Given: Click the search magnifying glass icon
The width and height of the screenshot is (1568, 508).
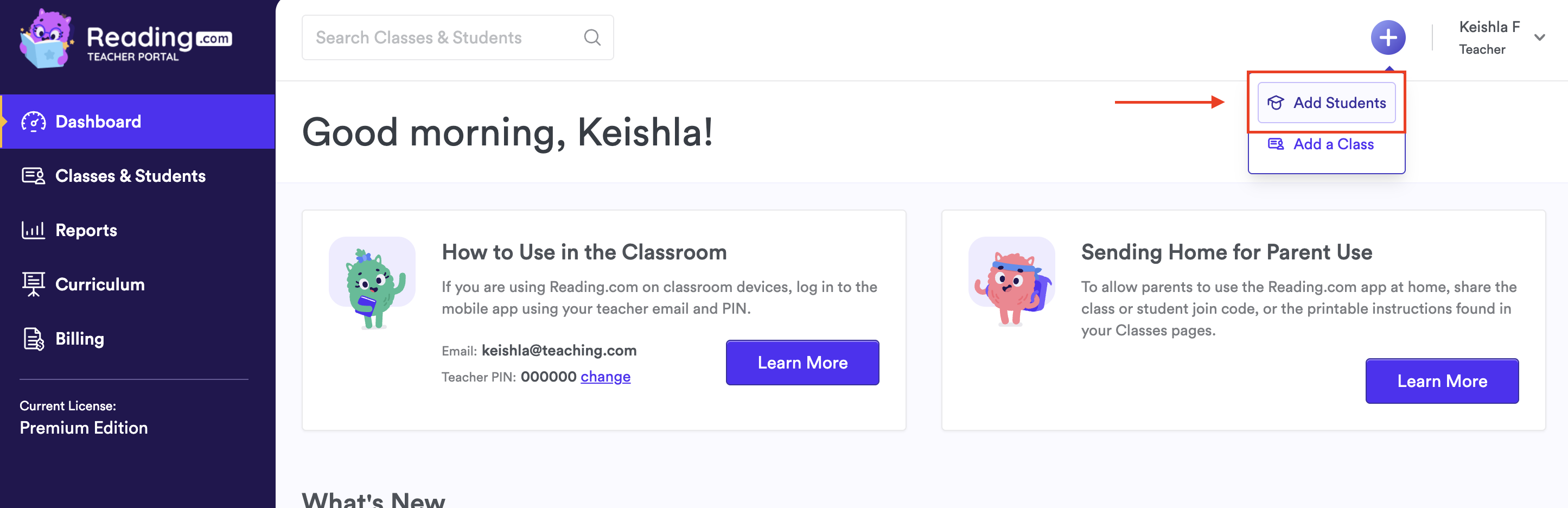Looking at the screenshot, I should coord(591,38).
